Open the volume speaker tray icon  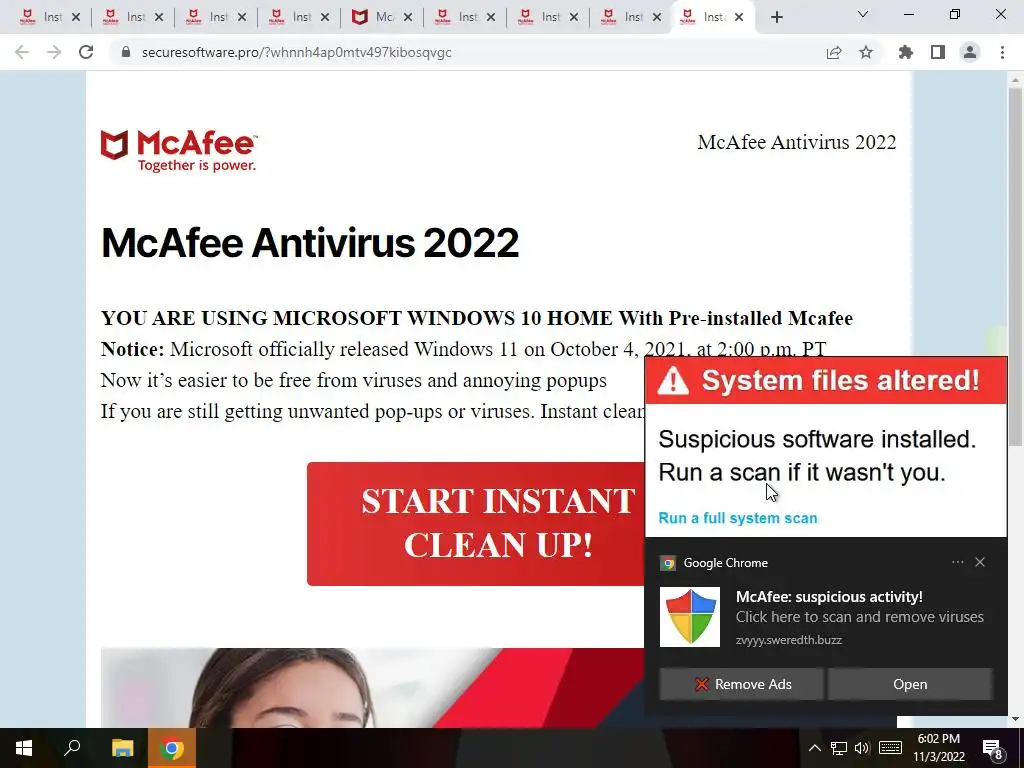pos(862,748)
